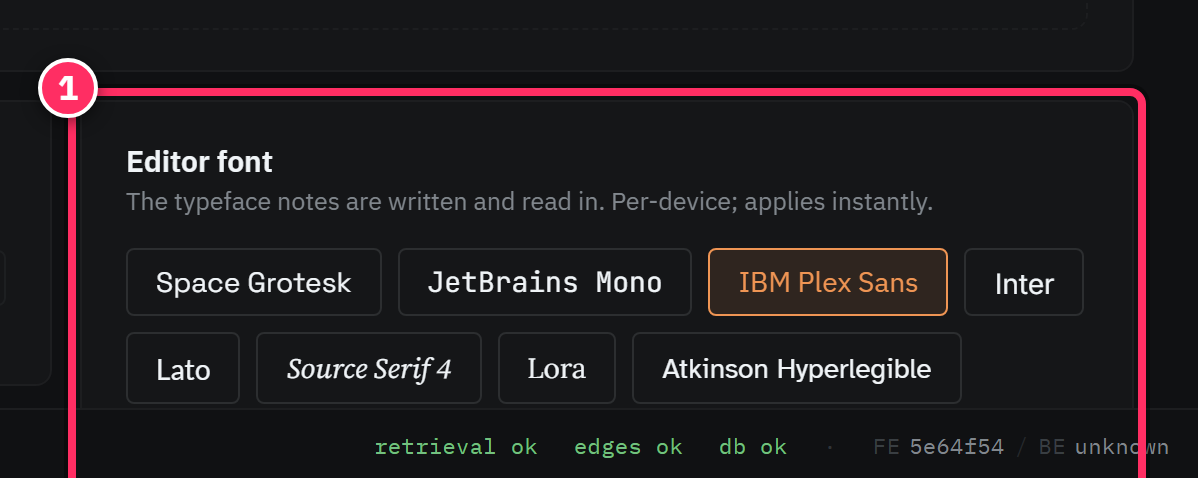Screen dimensions: 1198x478
Task: Select the highlighted IBM Plex Sans font
Action: 828,282
